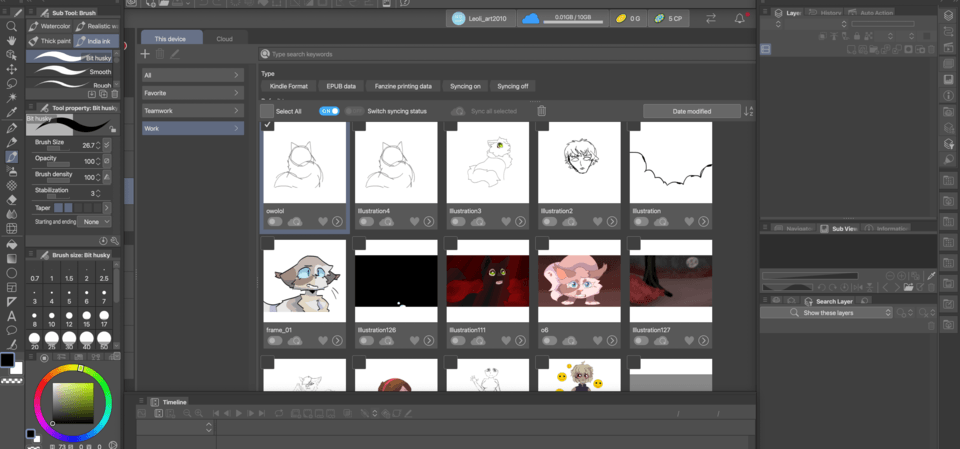Play the timeline animation
Image resolution: width=960 pixels, height=449 pixels.
click(x=239, y=413)
